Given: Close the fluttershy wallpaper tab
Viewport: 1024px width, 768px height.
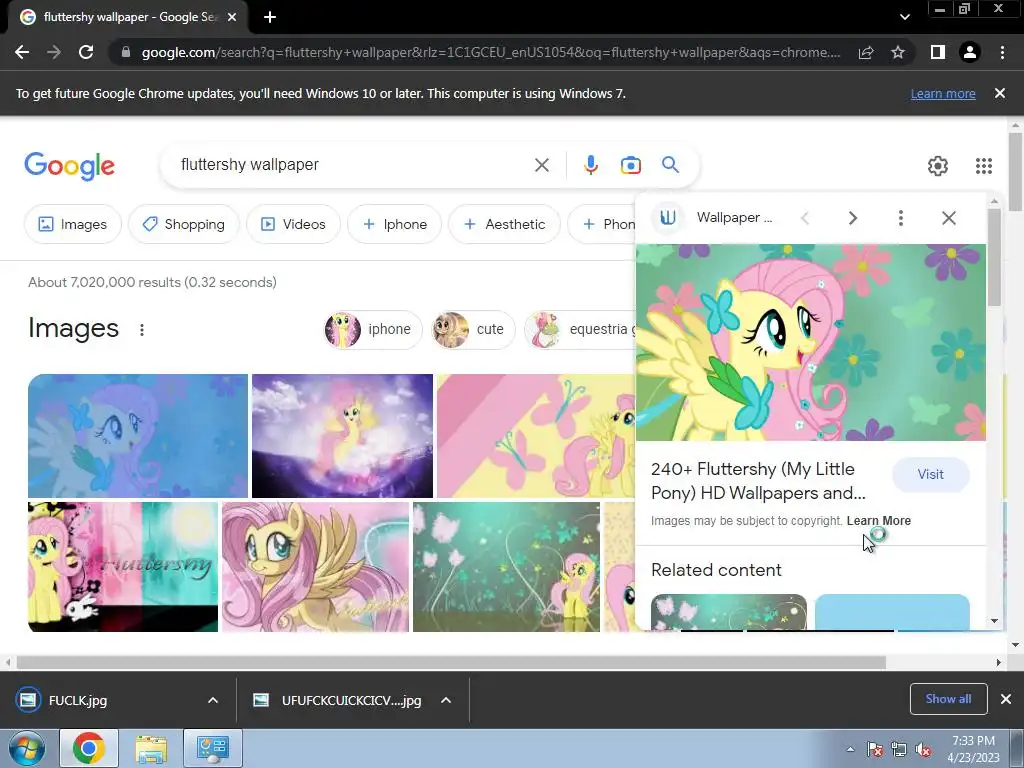Looking at the screenshot, I should pyautogui.click(x=232, y=17).
